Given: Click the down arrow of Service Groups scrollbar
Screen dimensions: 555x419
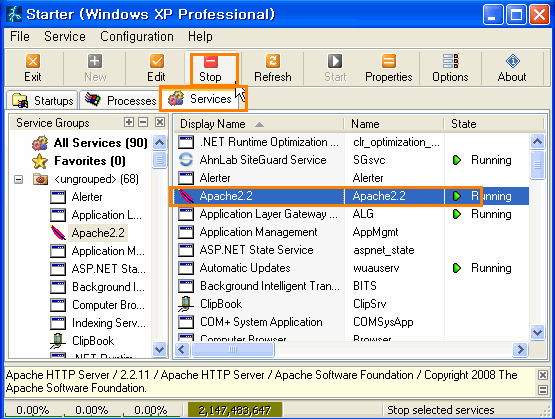Looking at the screenshot, I should tap(159, 350).
